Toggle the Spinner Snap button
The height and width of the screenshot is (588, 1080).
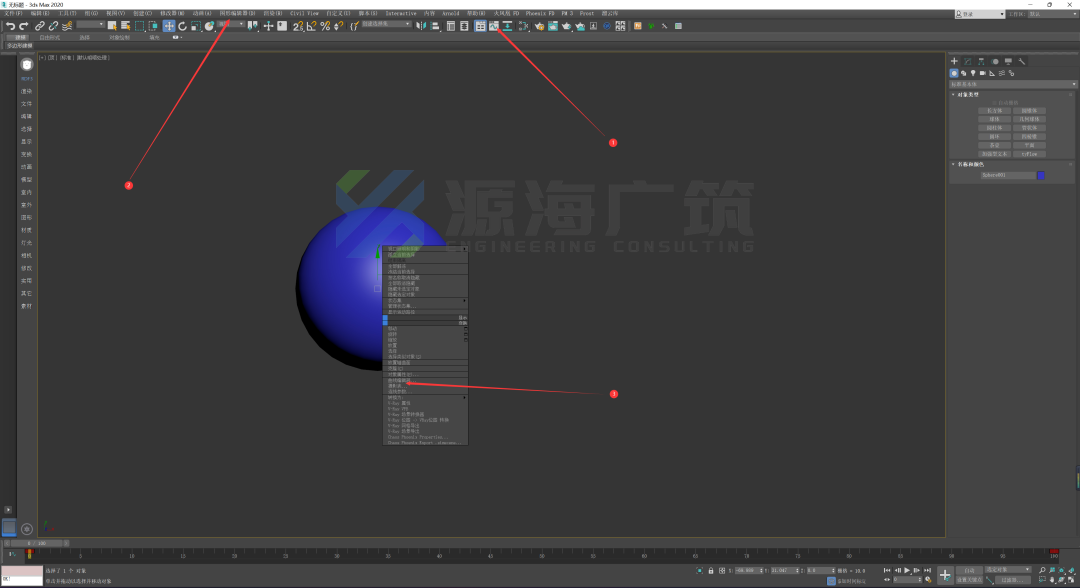339,26
